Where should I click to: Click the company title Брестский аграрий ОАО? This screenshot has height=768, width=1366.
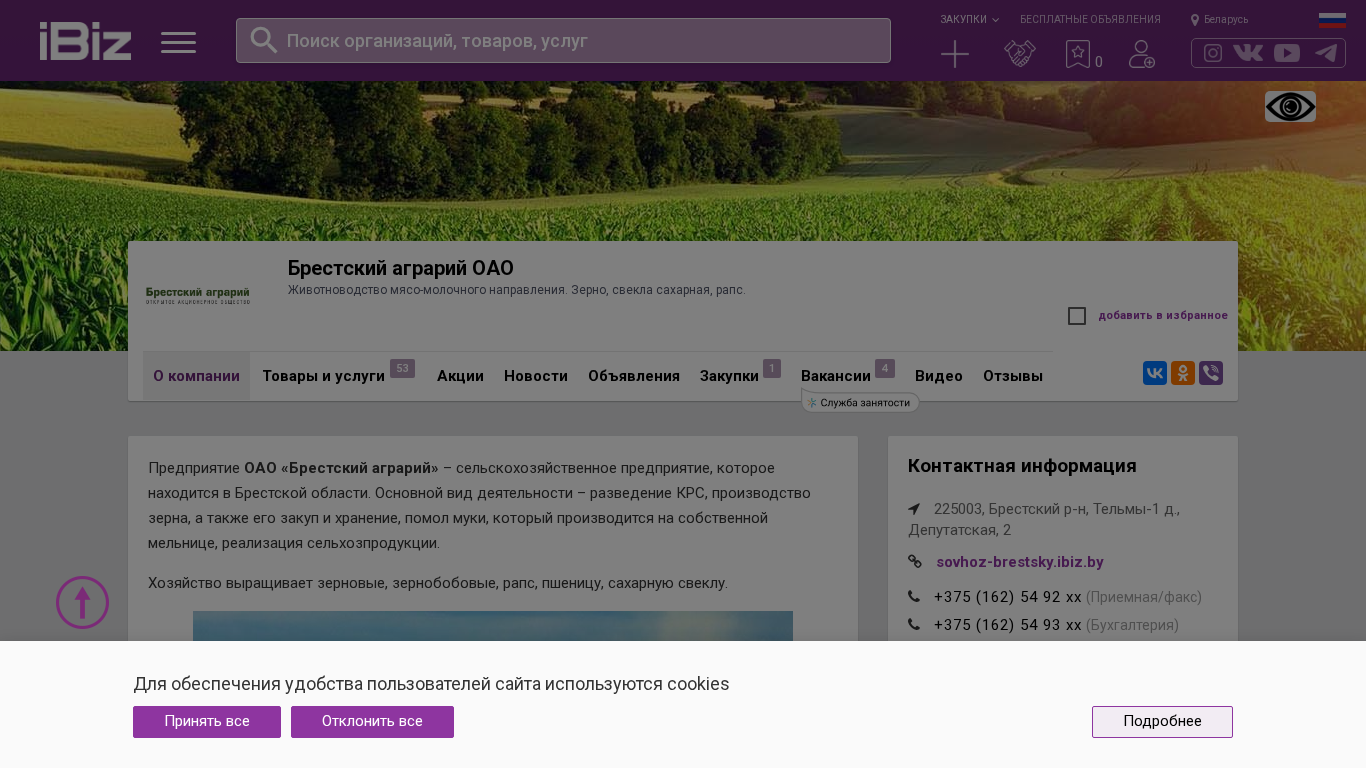[401, 268]
